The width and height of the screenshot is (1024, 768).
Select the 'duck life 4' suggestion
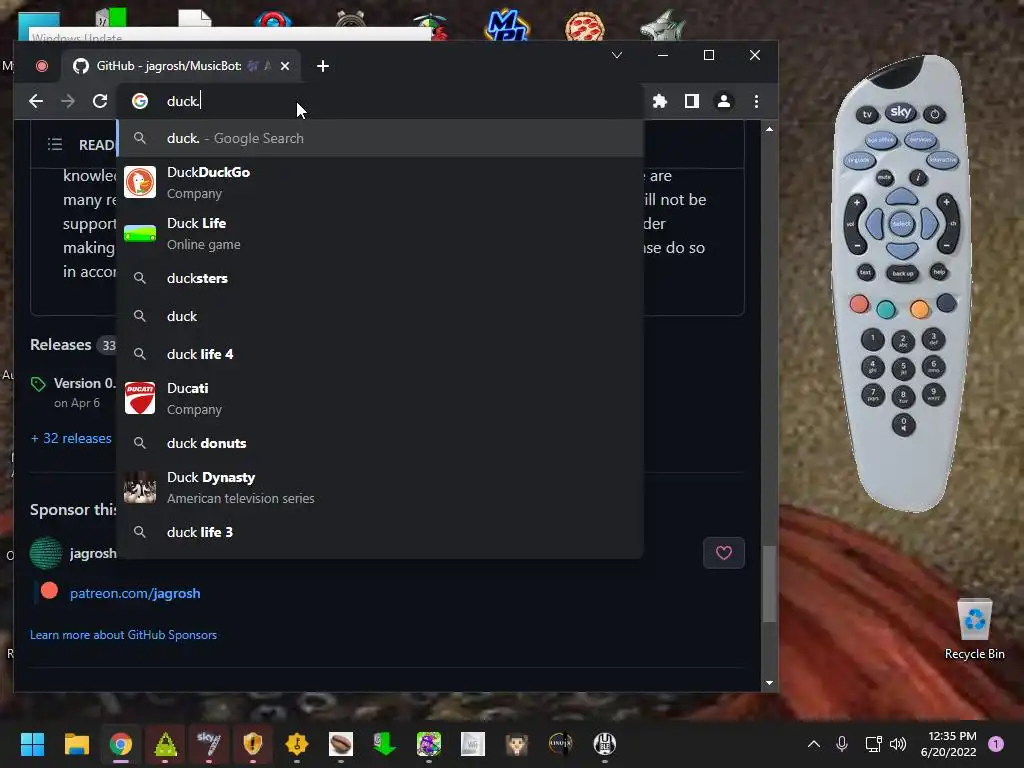[380, 354]
